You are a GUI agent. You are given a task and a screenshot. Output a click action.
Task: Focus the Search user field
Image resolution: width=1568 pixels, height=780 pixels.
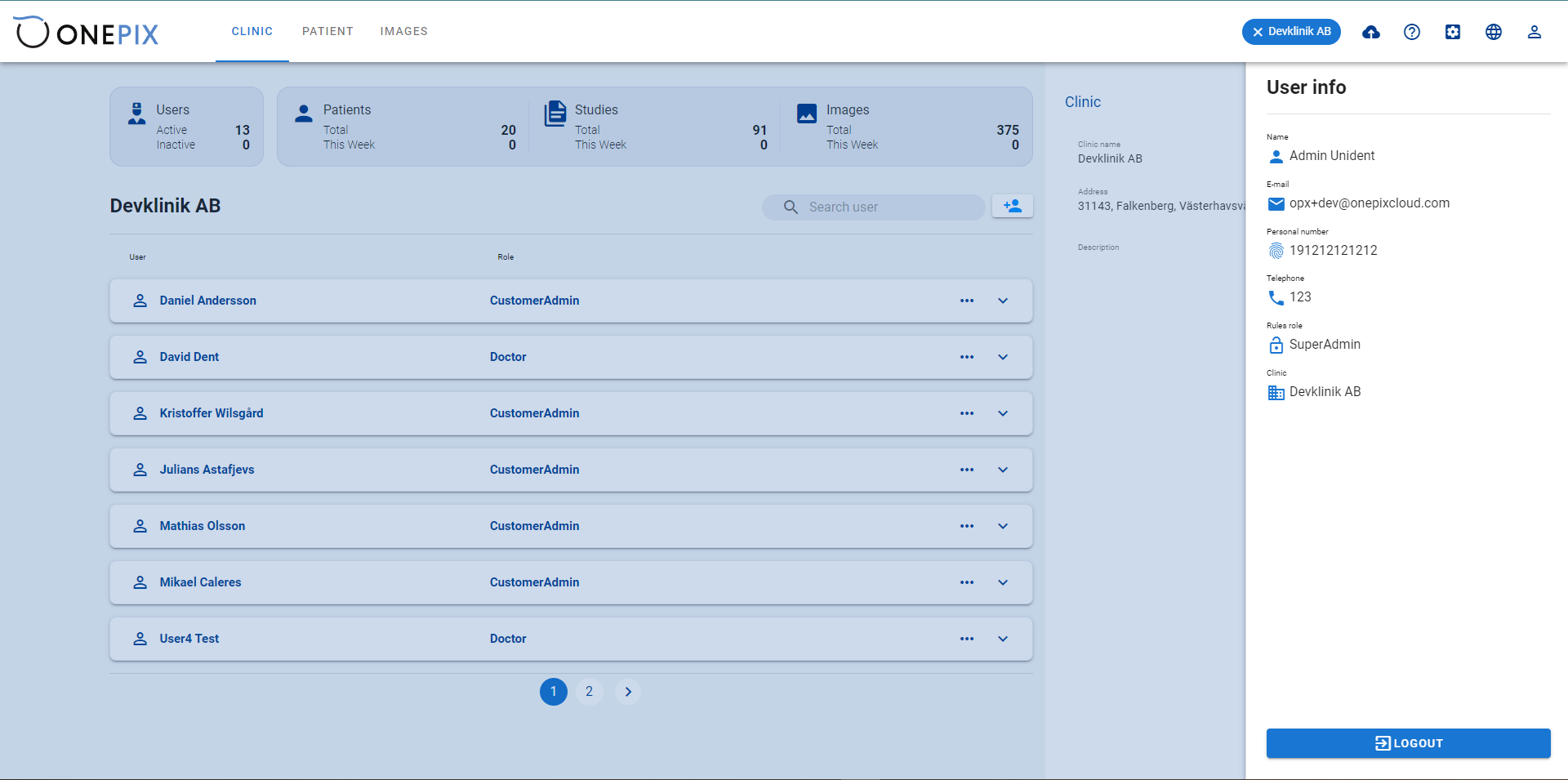point(874,207)
